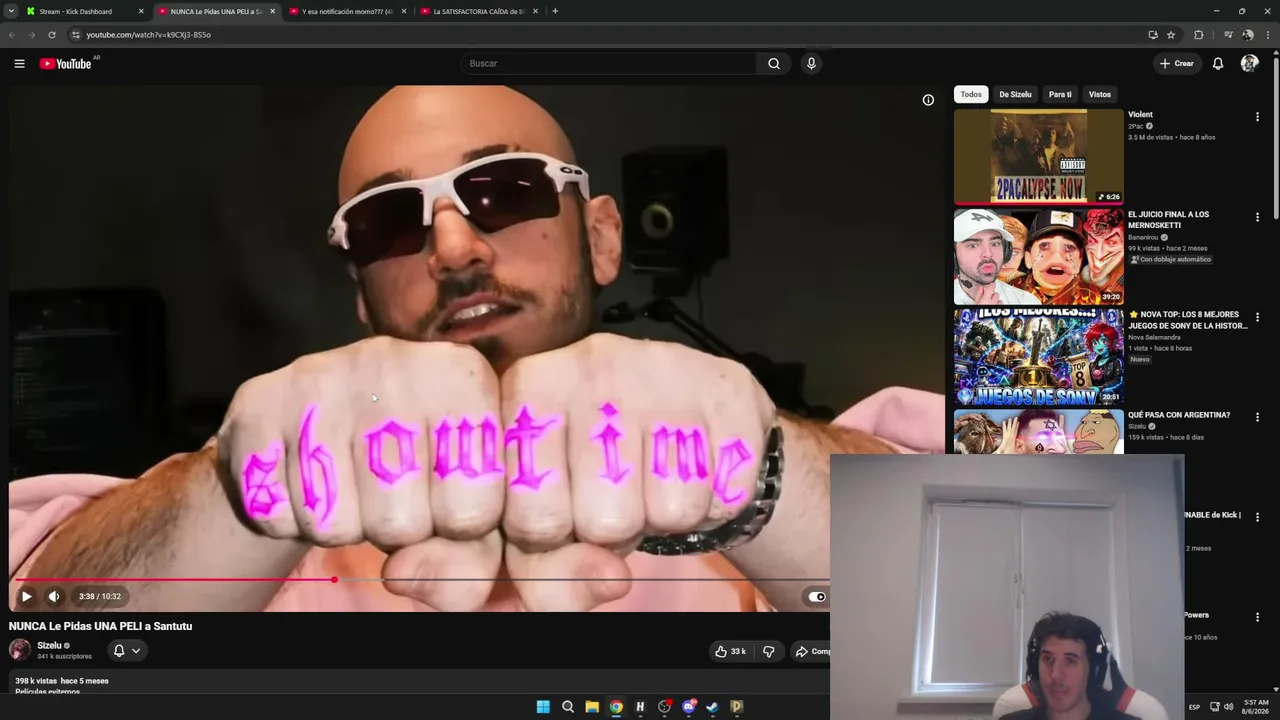Screen dimensions: 1280x720
Task: Mute the video volume
Action: [54, 596]
